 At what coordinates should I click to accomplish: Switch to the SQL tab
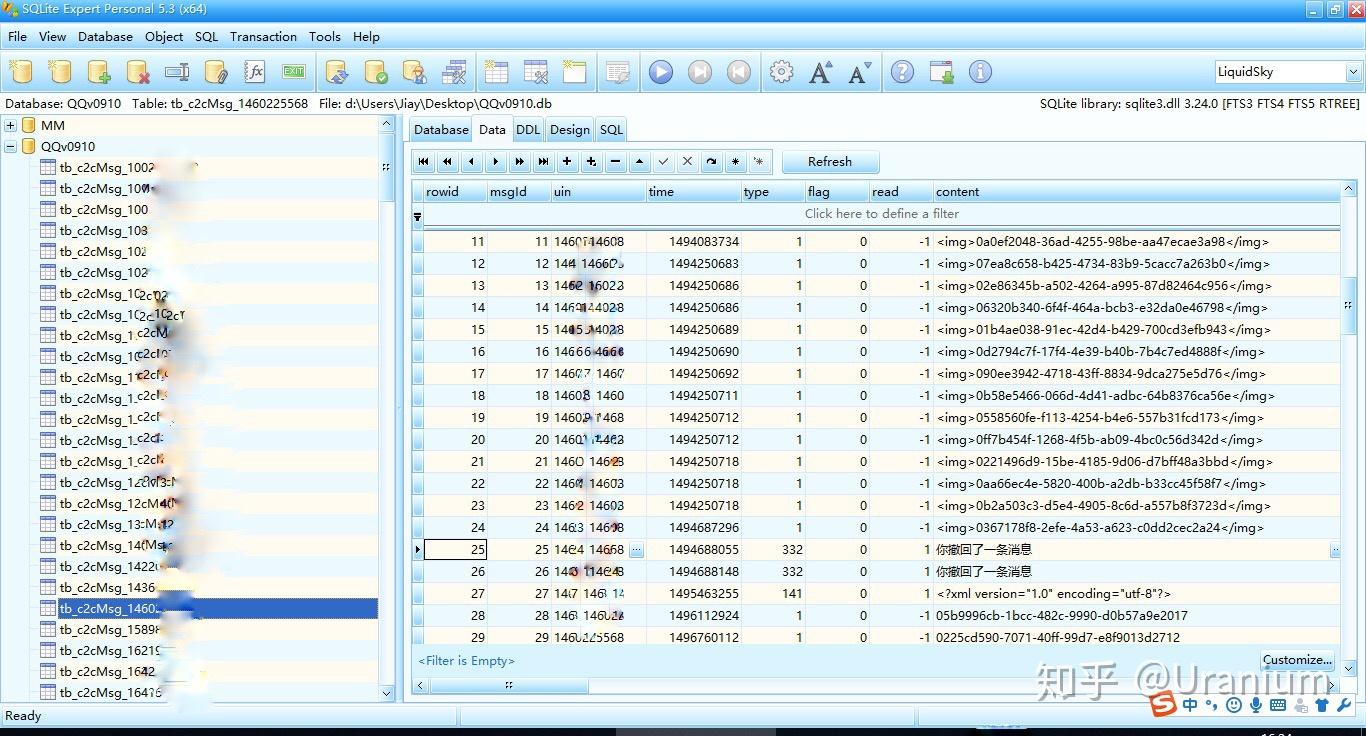(x=611, y=129)
